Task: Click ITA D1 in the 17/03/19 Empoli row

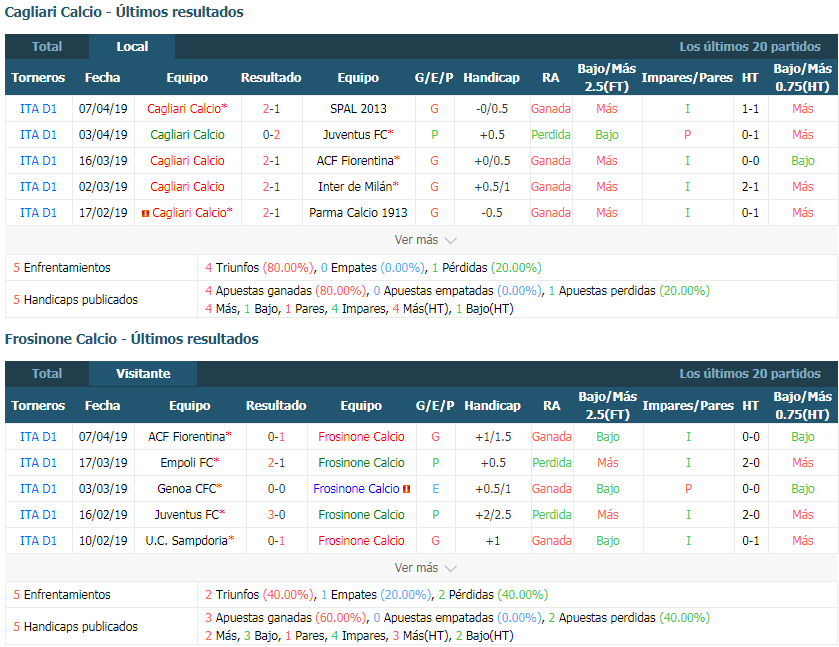Action: pyautogui.click(x=38, y=462)
